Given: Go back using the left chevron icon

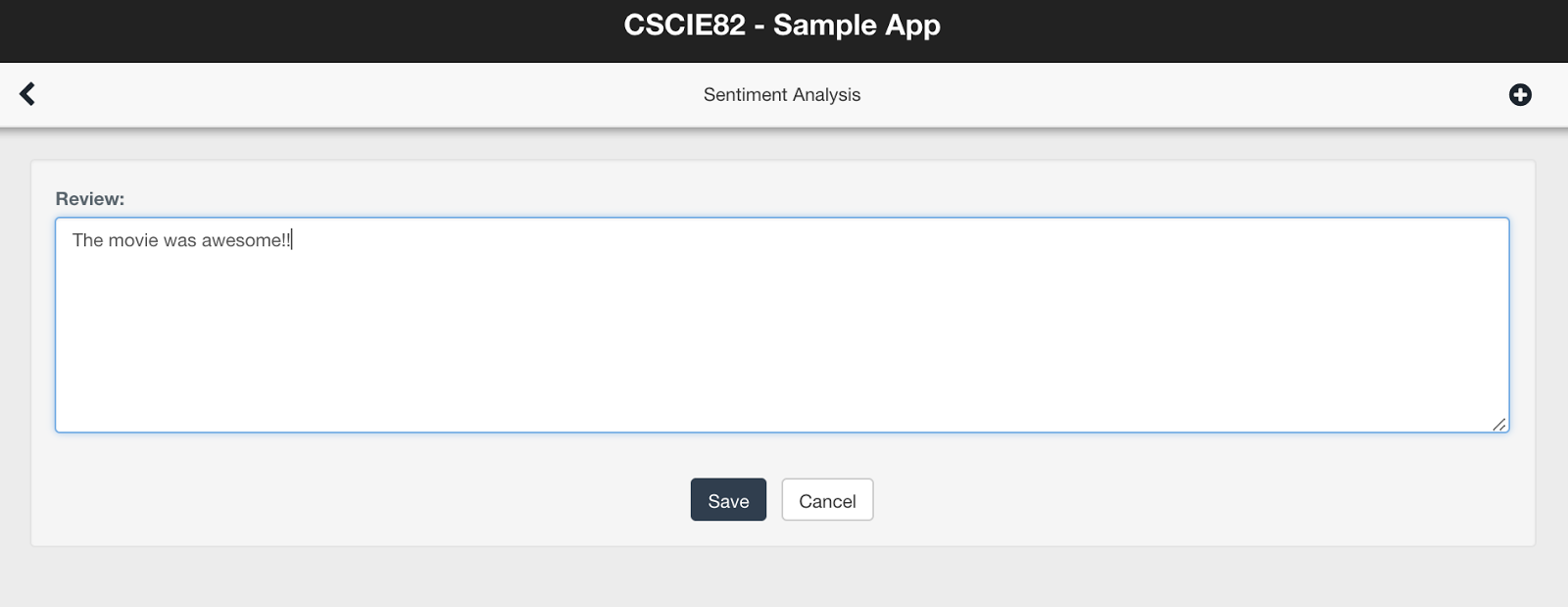Looking at the screenshot, I should pyautogui.click(x=27, y=94).
